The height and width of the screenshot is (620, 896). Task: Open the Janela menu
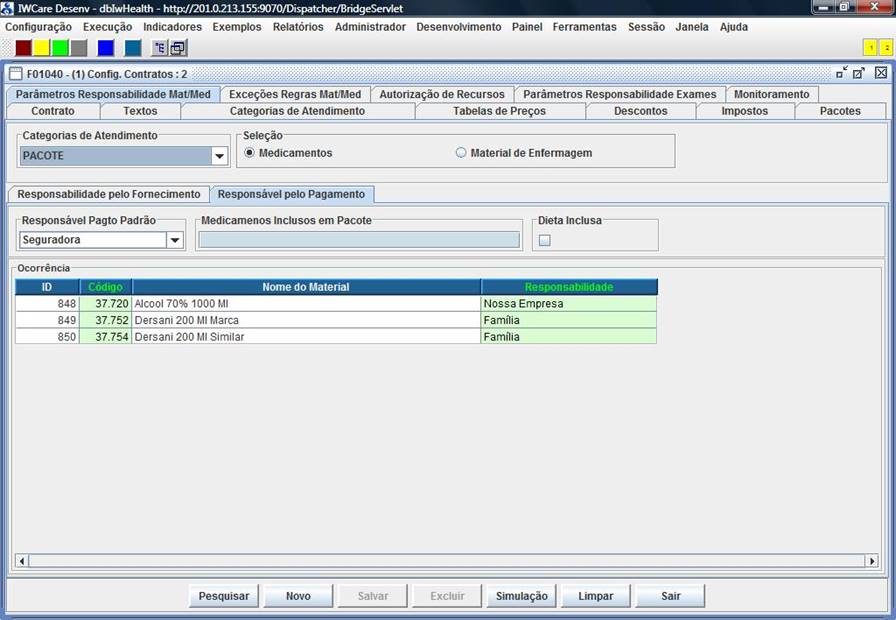click(691, 27)
